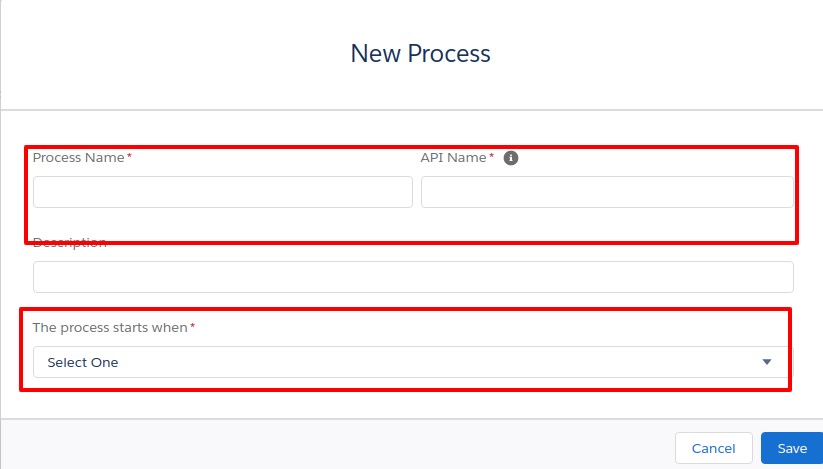Click the red asterisk after API Name
This screenshot has width=823, height=469.
click(x=492, y=157)
